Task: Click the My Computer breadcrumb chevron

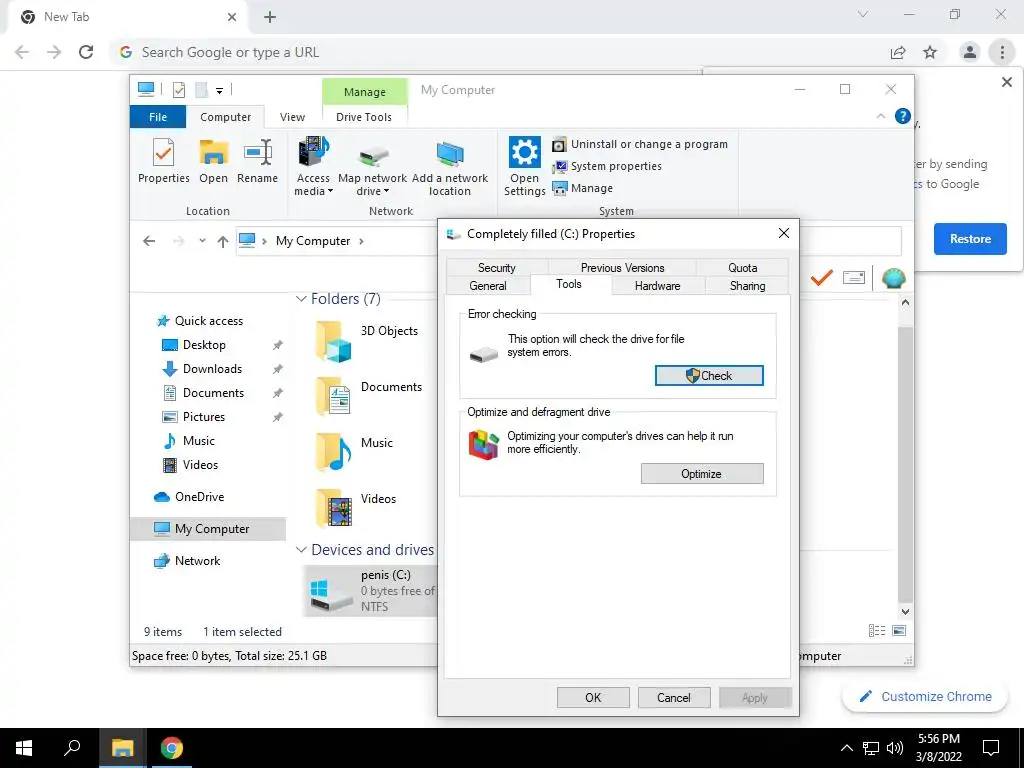Action: pos(361,241)
